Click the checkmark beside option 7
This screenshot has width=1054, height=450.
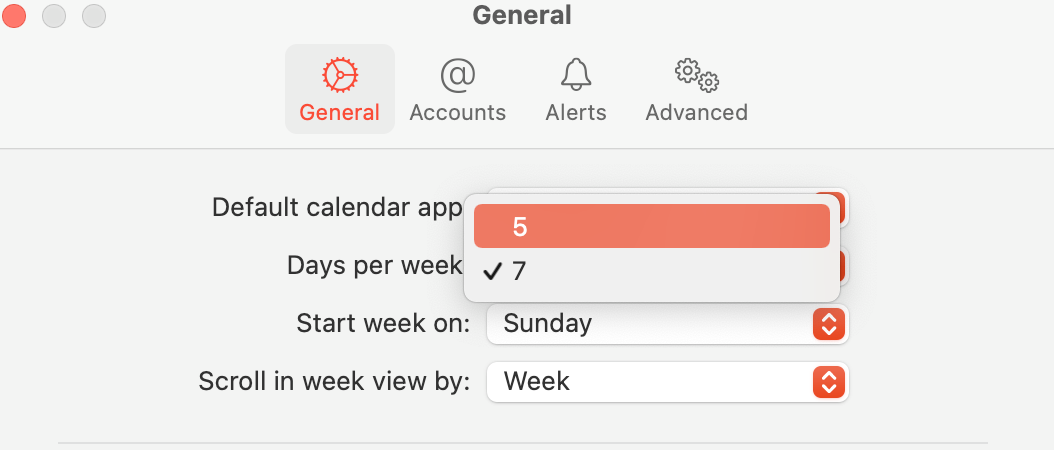(x=492, y=271)
